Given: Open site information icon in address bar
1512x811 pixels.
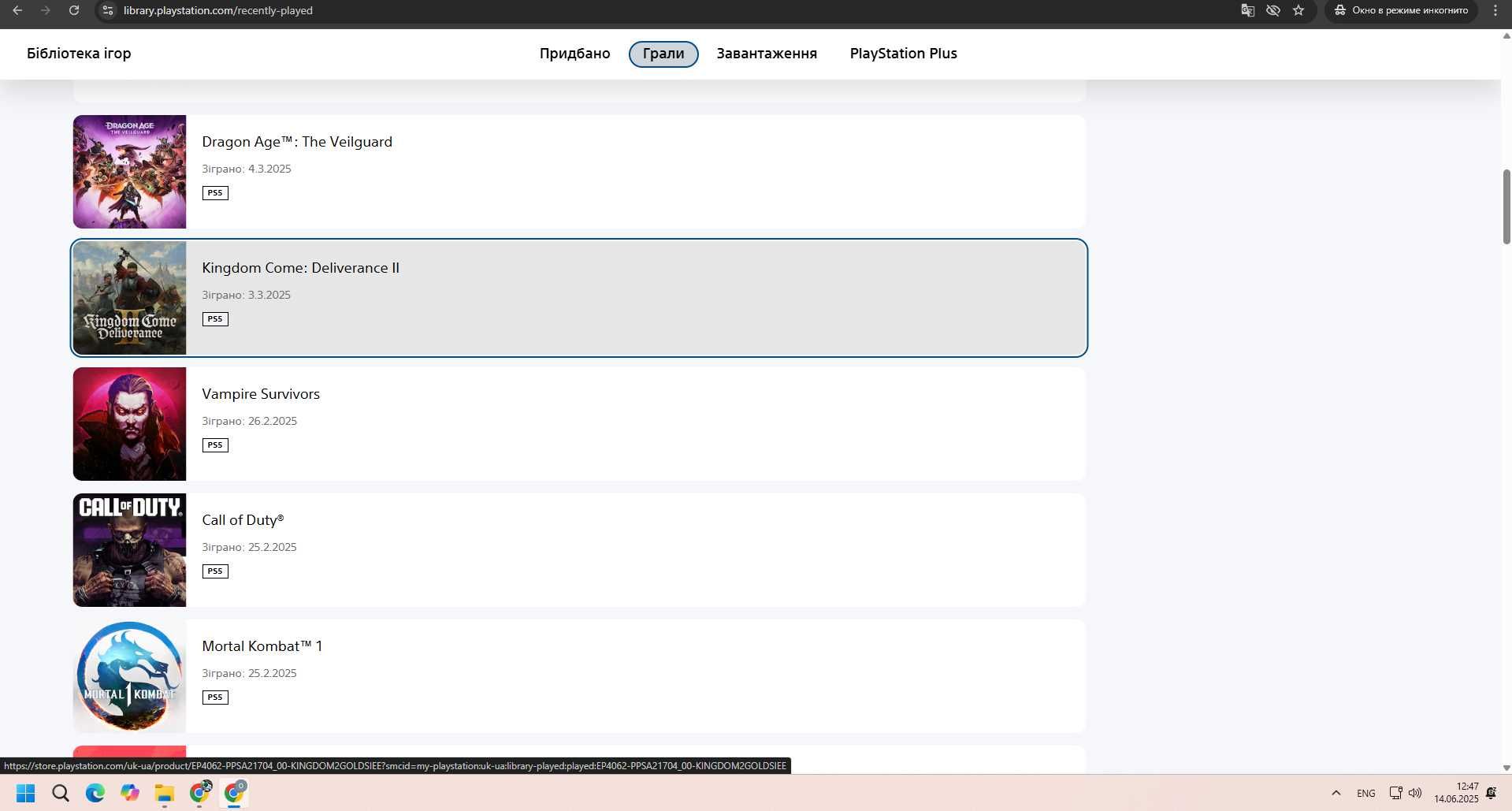Looking at the screenshot, I should tap(108, 10).
